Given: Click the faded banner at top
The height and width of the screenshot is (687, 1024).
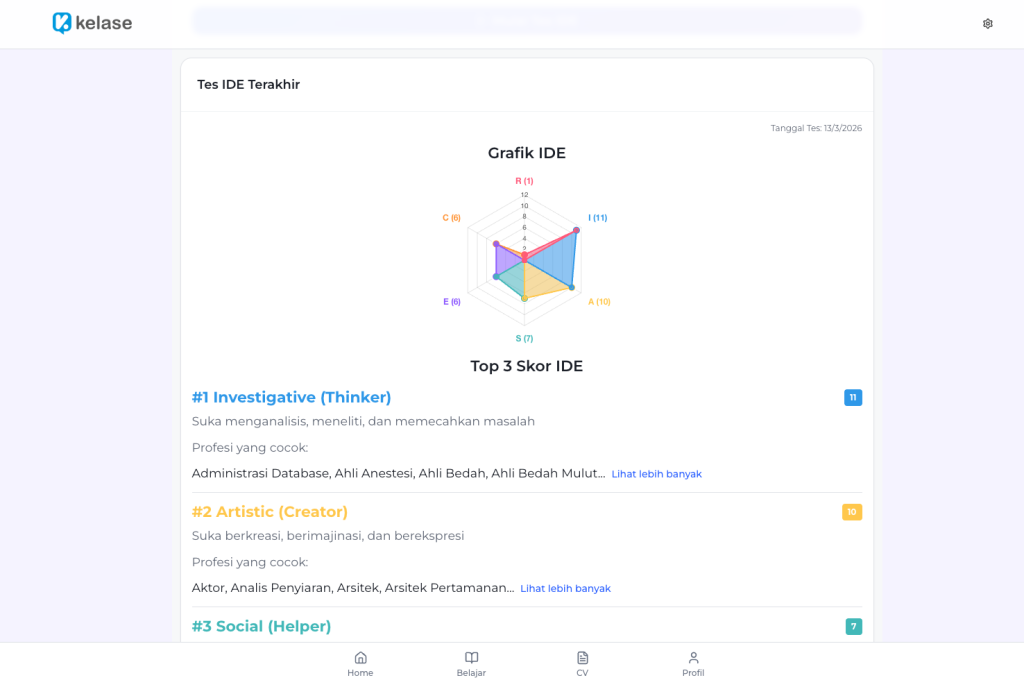Looking at the screenshot, I should click(x=526, y=21).
